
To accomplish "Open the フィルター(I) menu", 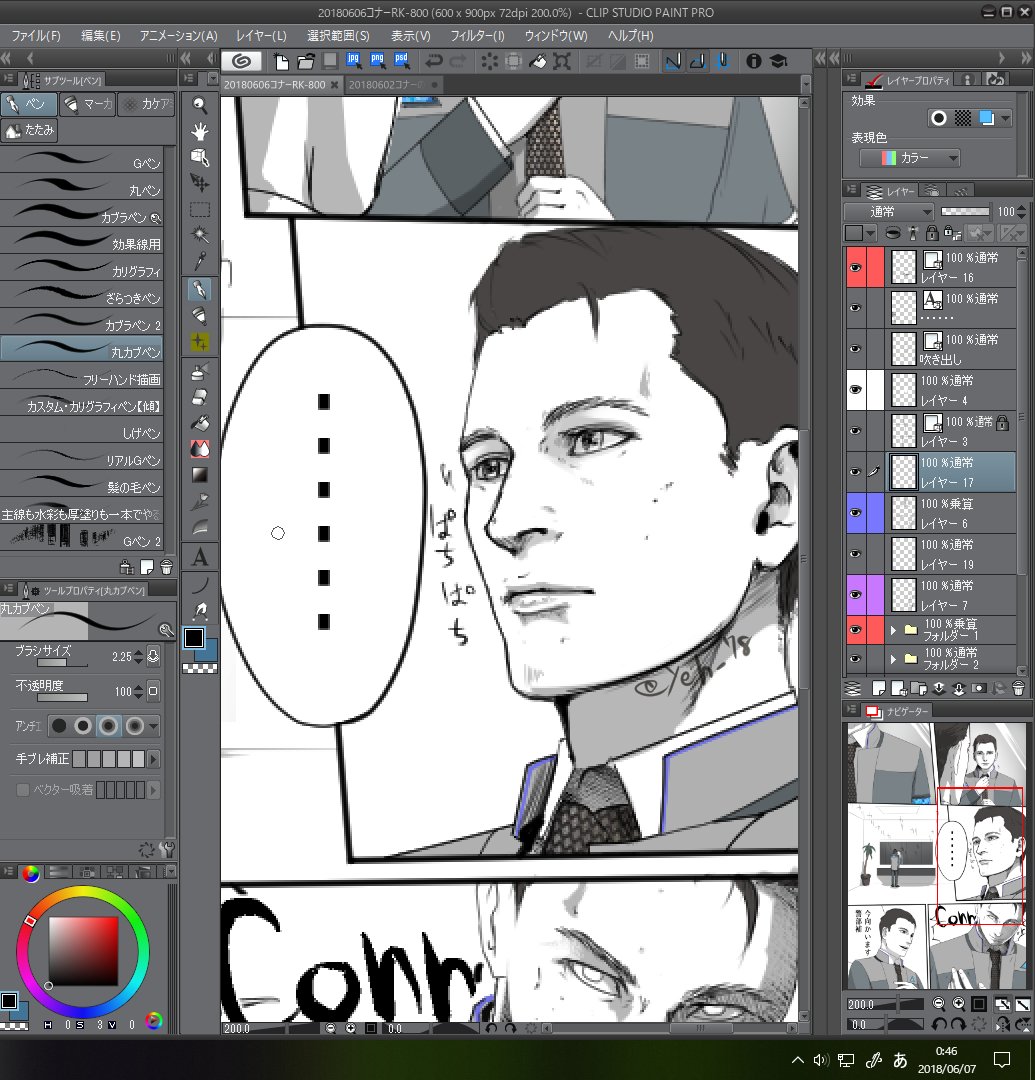I will pyautogui.click(x=477, y=35).
